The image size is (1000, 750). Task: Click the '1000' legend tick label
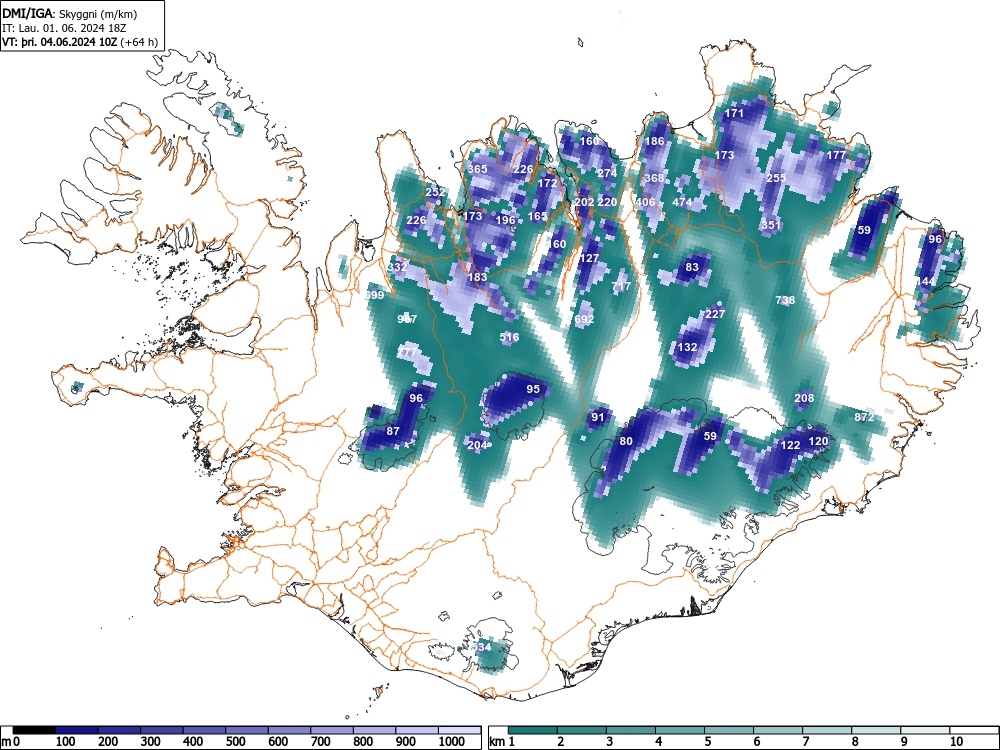tap(452, 742)
